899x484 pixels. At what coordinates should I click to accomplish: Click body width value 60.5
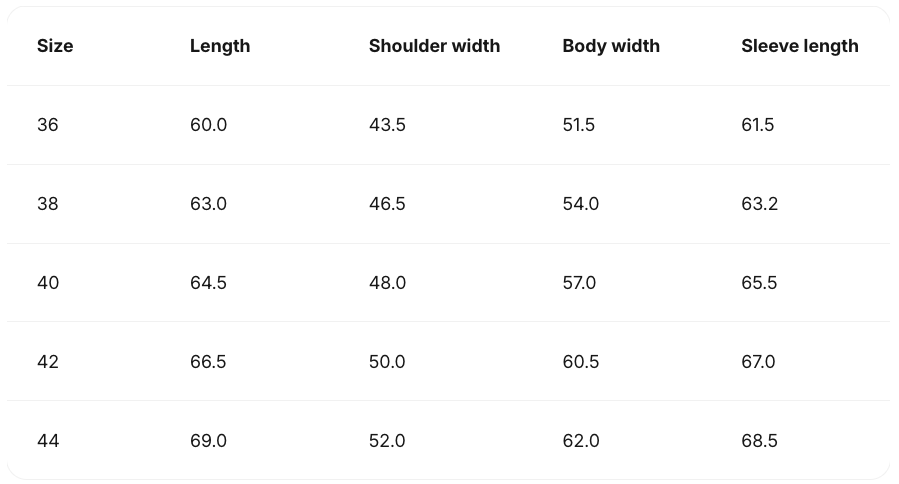pyautogui.click(x=581, y=362)
